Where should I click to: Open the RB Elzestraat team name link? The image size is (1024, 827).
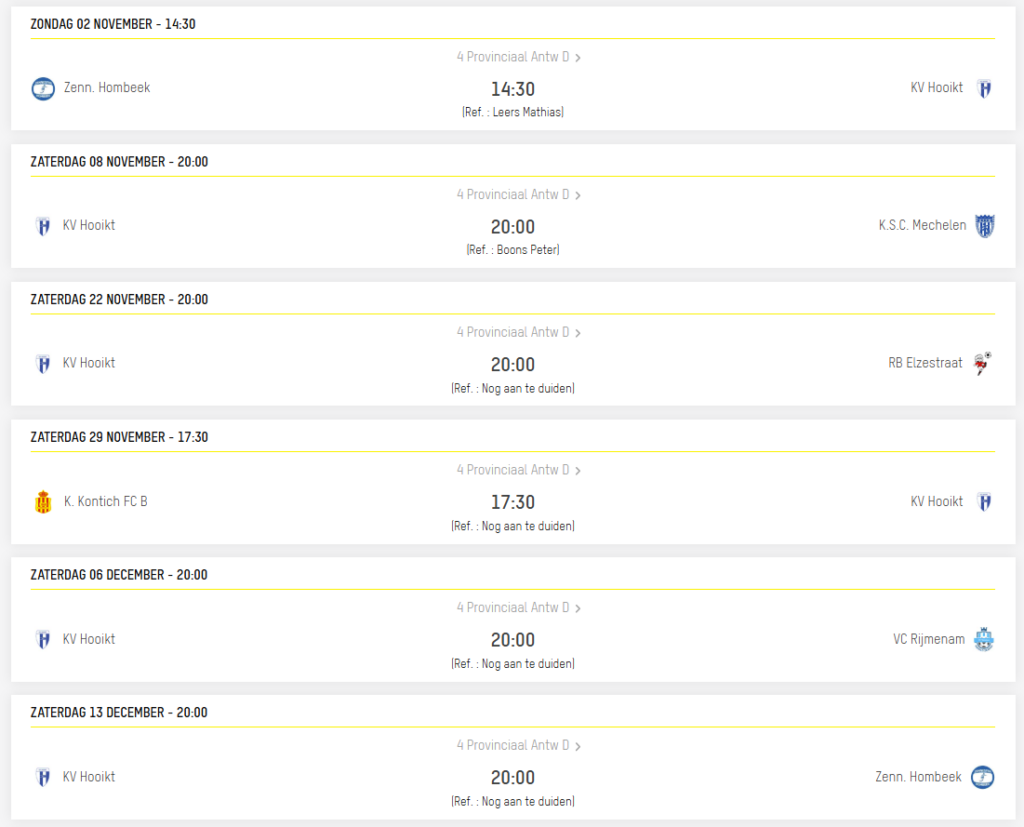coord(925,364)
